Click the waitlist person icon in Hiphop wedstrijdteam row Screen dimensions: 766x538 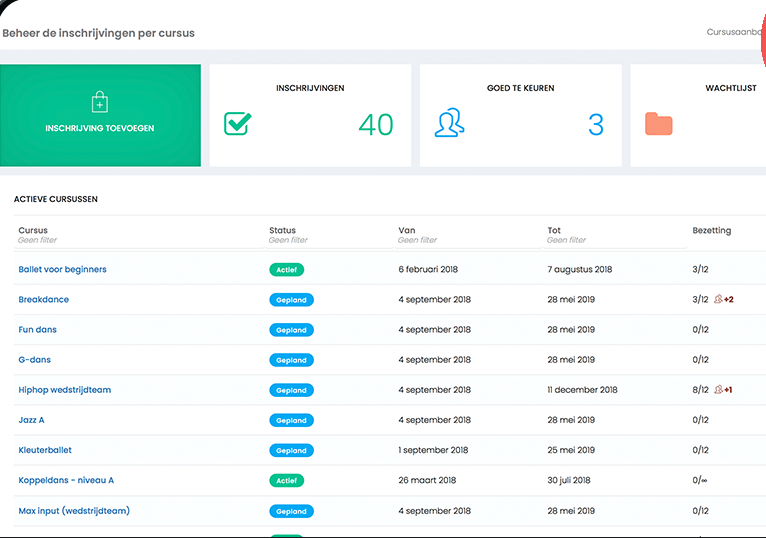[x=718, y=389]
